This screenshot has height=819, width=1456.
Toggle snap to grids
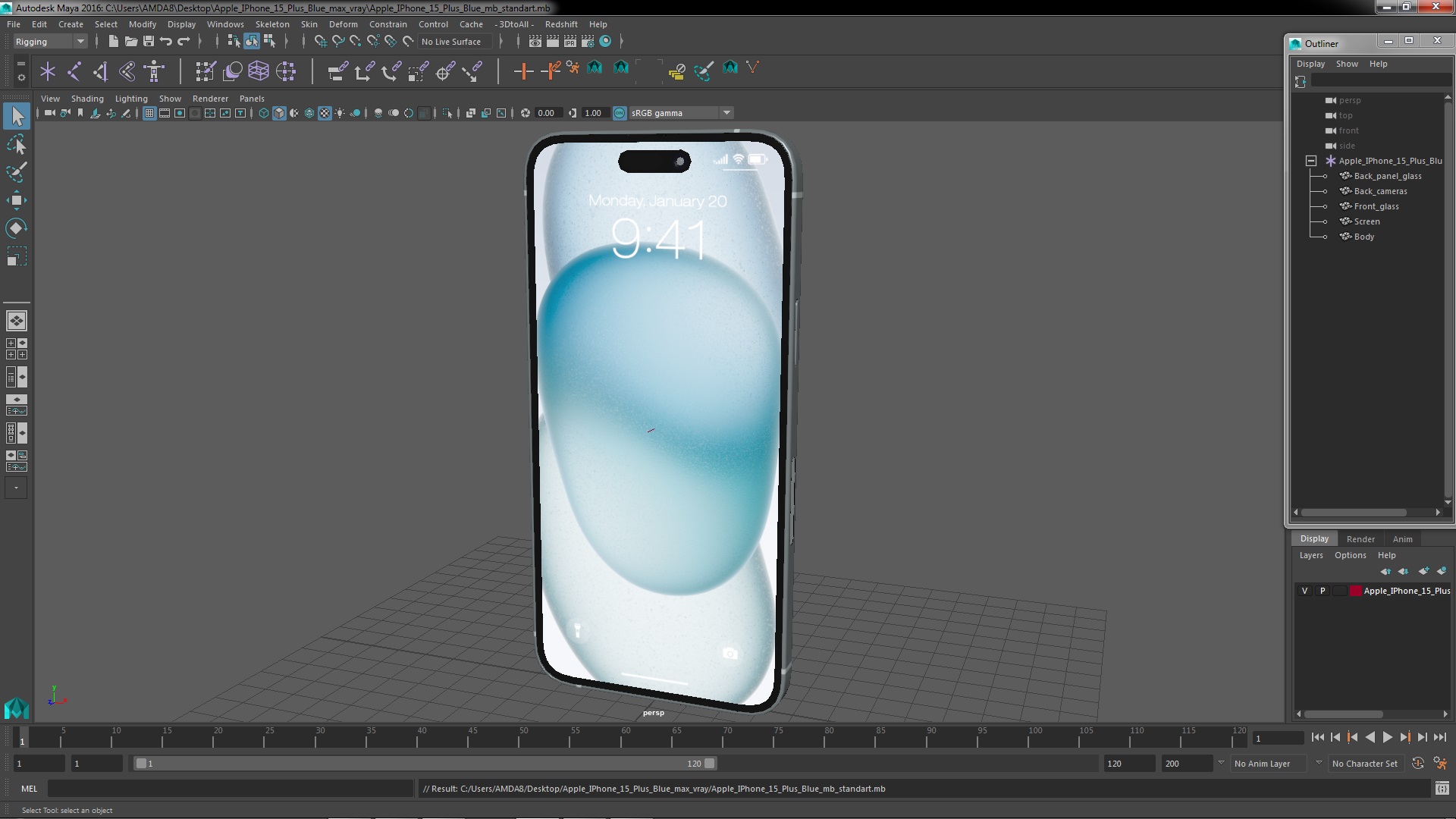(x=320, y=41)
